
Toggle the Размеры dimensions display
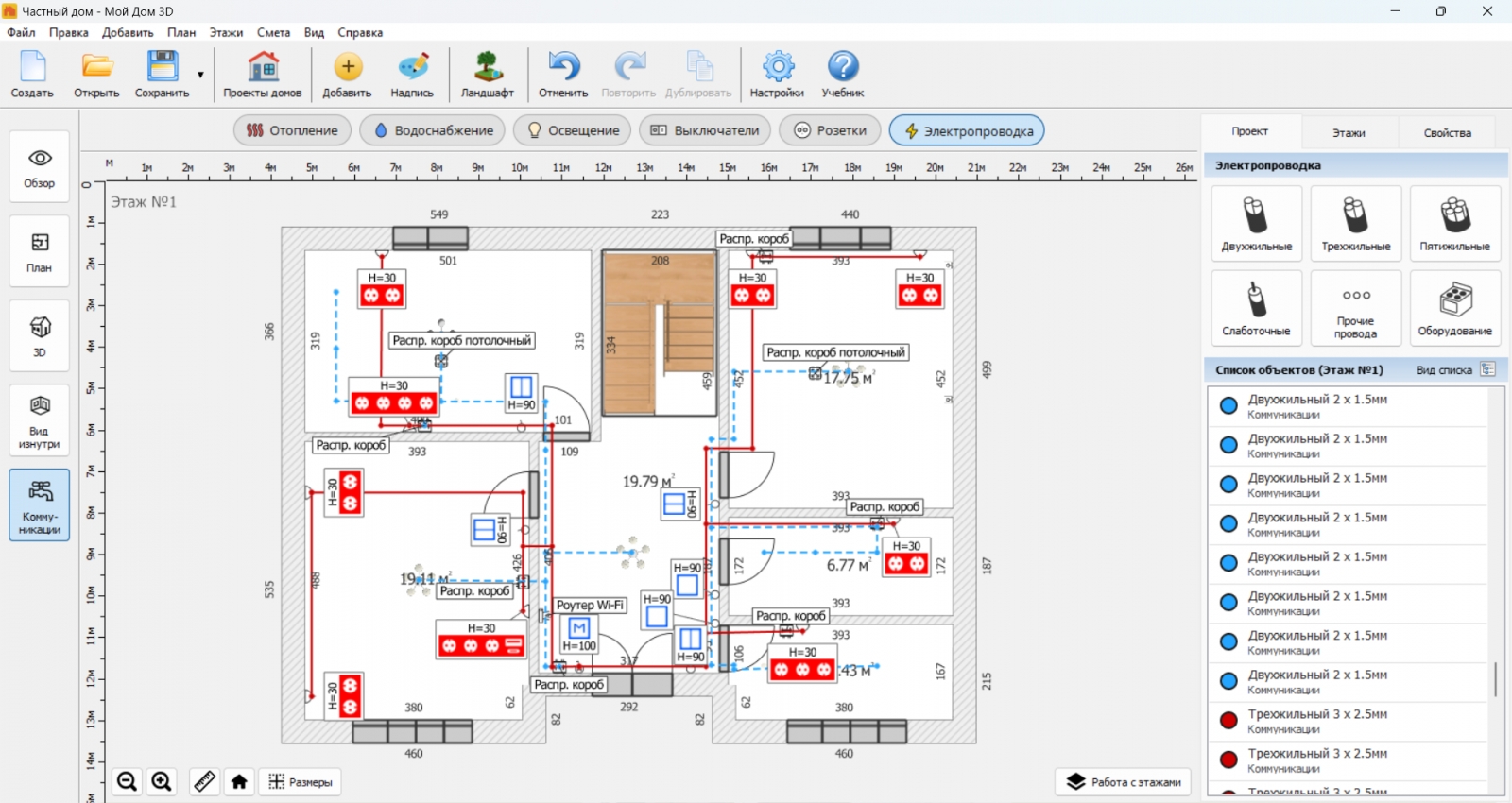[301, 781]
